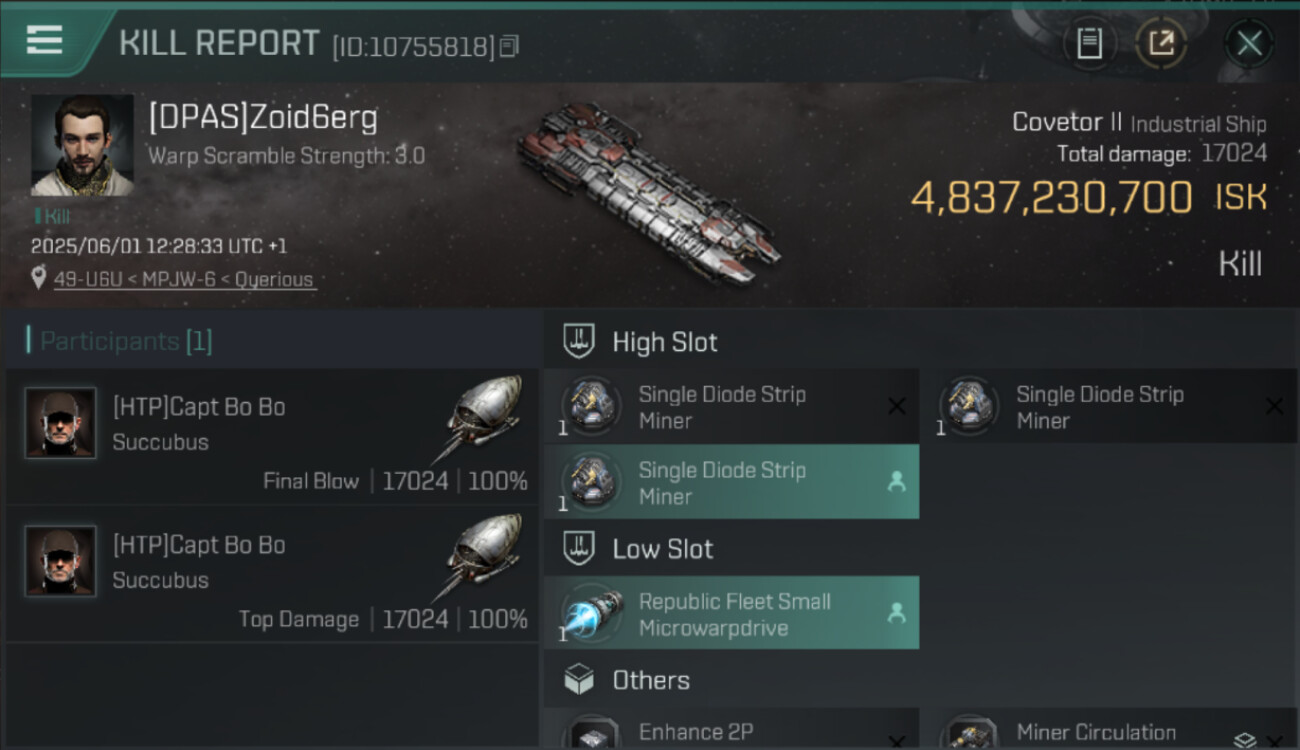Screen dimensions: 1300x750
Task: Select the High Slot section header
Action: click(x=665, y=342)
